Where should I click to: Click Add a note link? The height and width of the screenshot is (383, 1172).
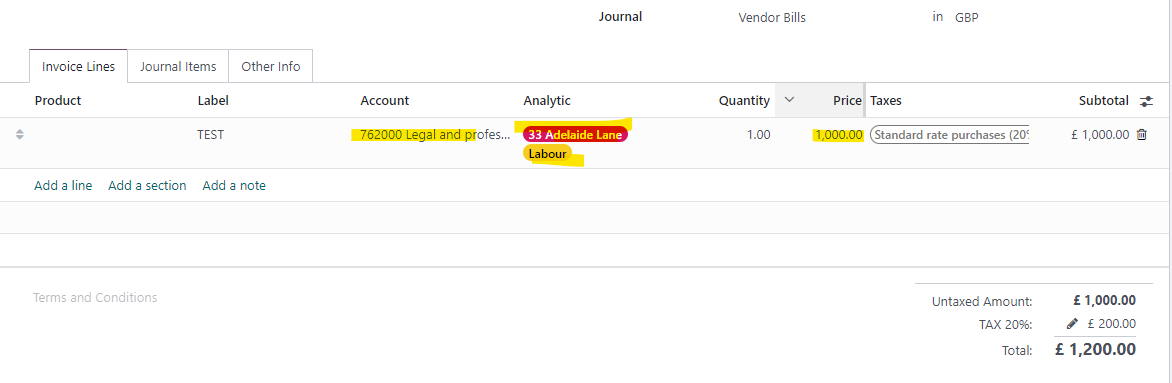[234, 186]
